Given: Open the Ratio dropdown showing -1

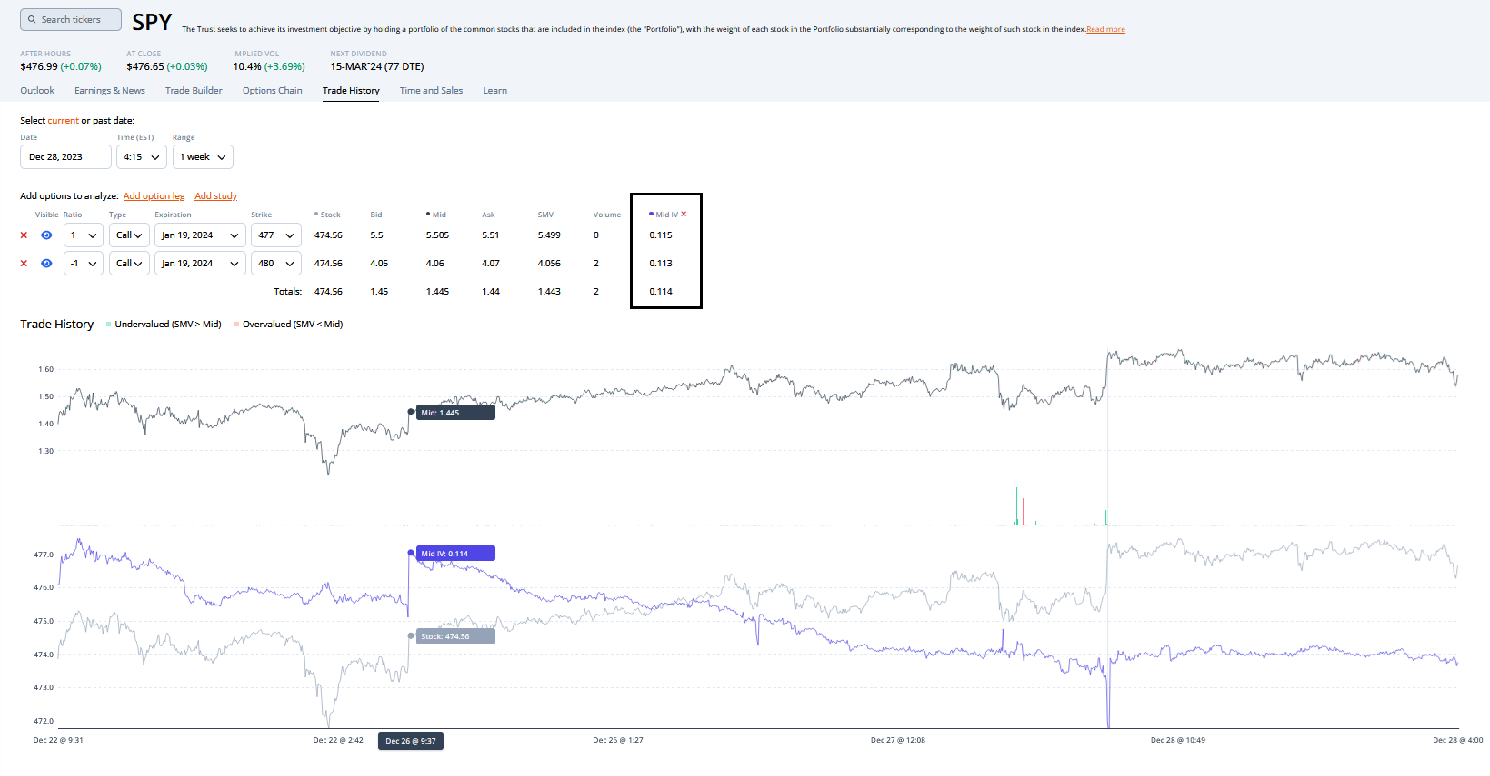Looking at the screenshot, I should click(83, 263).
